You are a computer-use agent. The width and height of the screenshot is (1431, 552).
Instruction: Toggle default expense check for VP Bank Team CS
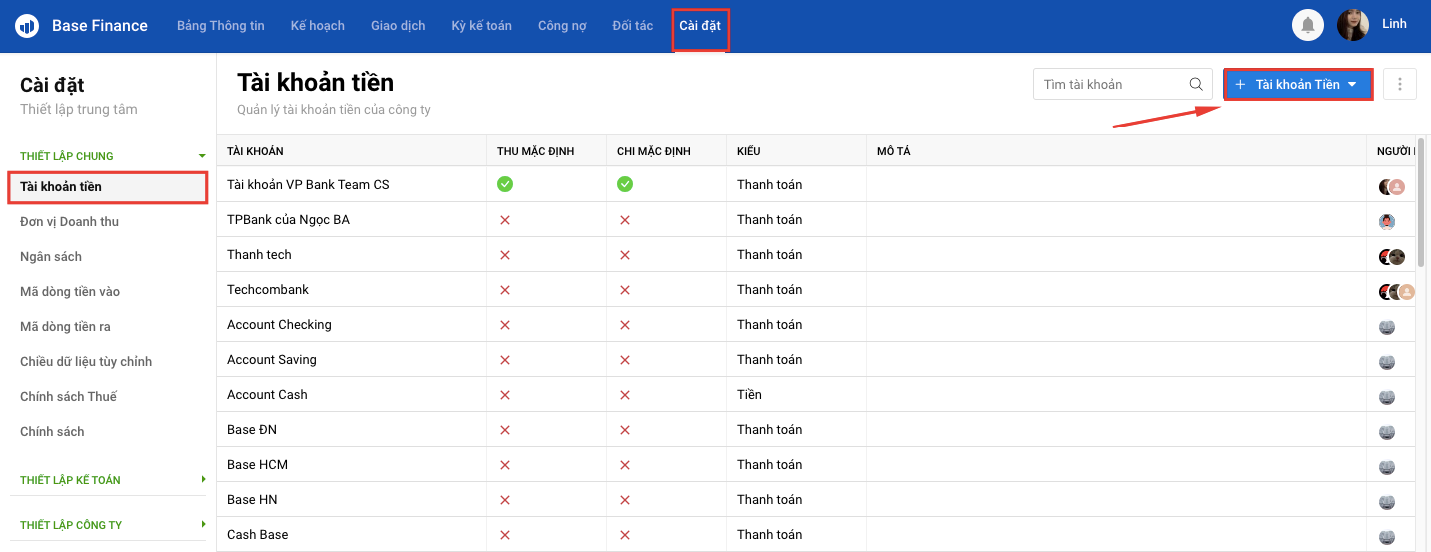(625, 184)
